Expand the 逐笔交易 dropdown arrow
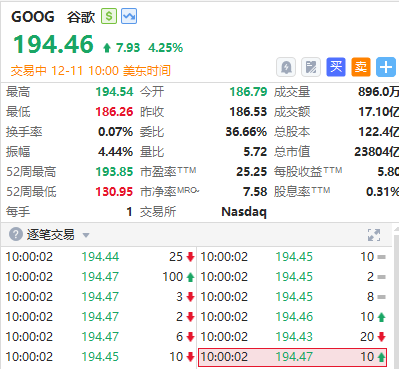399x369 pixels. (x=86, y=235)
